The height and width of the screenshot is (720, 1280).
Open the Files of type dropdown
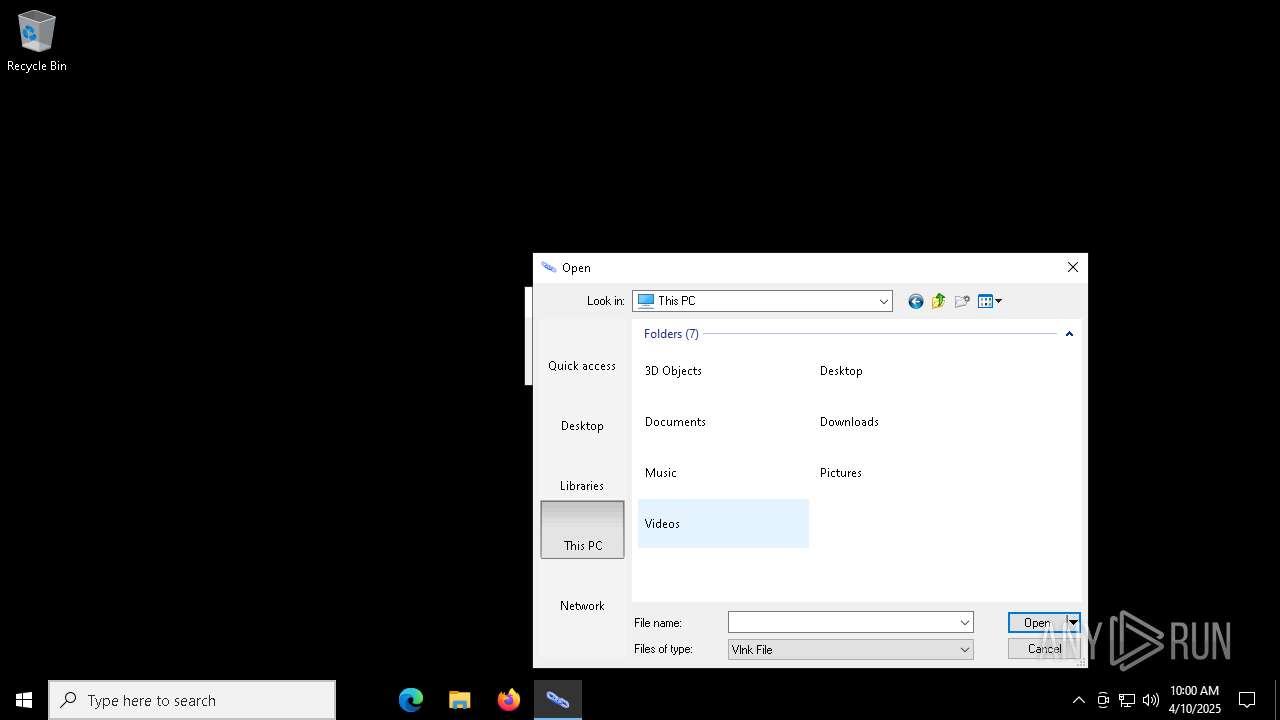(851, 649)
